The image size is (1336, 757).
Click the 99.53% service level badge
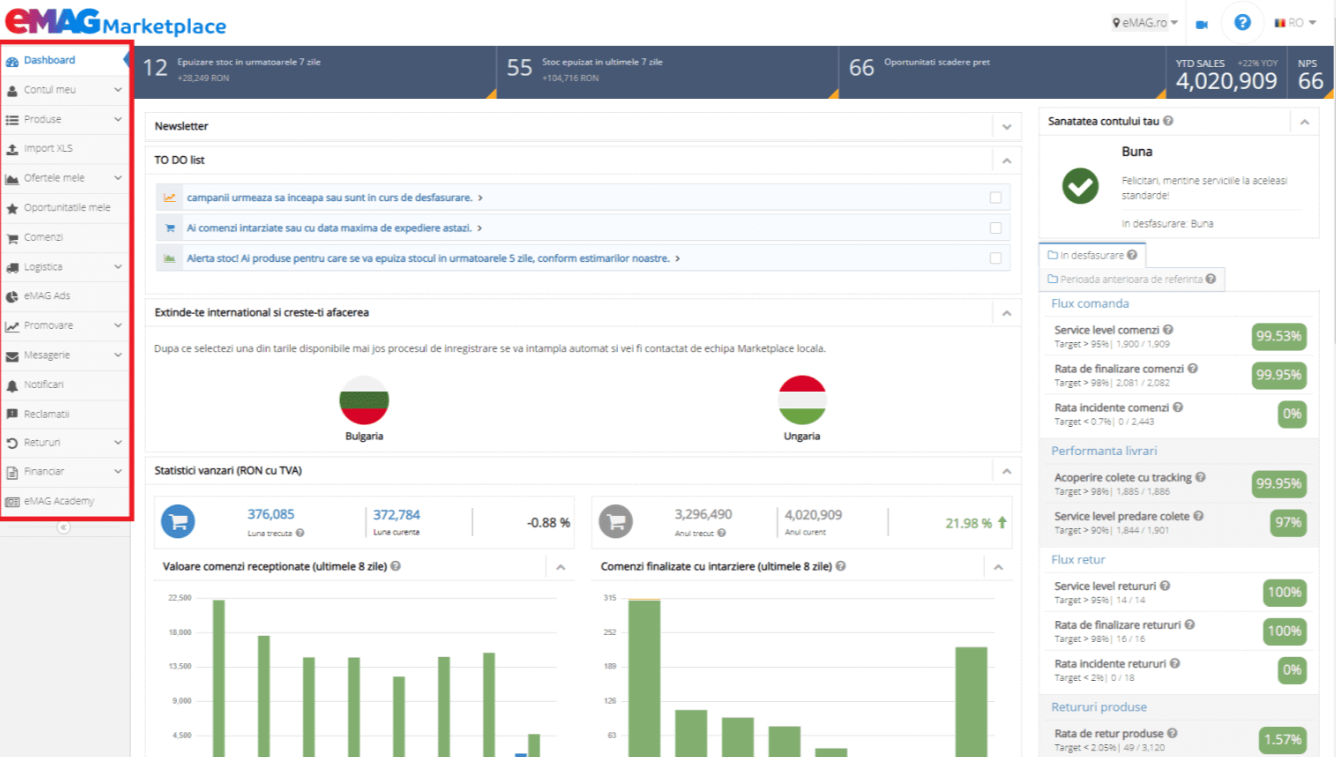coord(1279,336)
